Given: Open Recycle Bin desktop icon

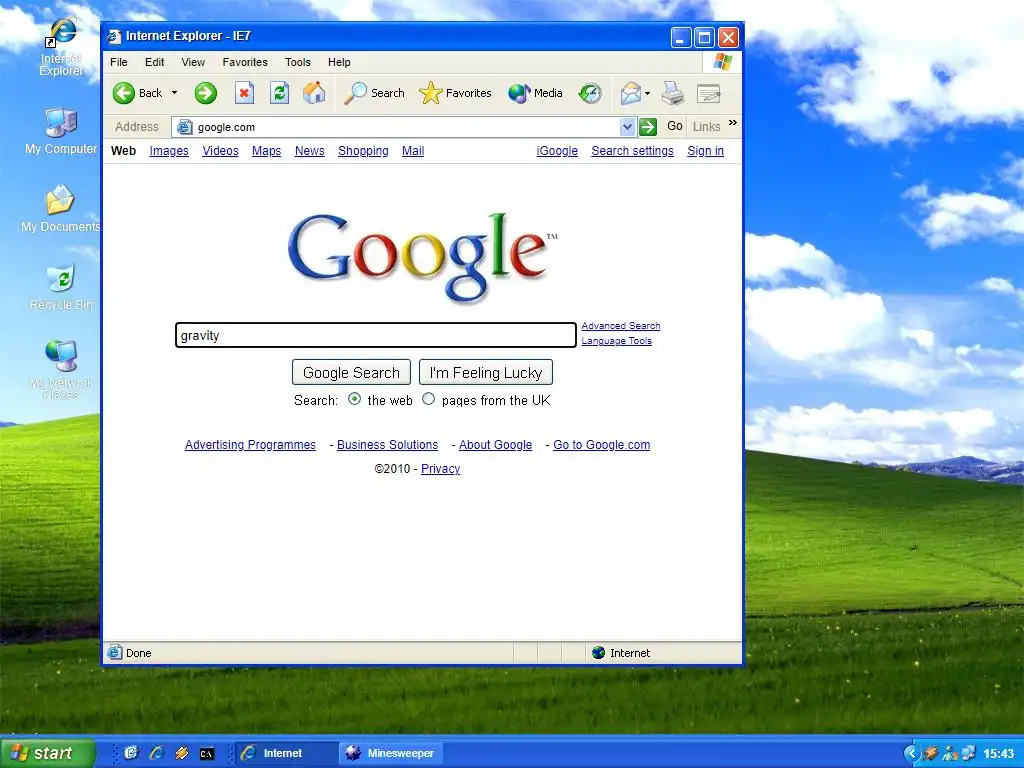Looking at the screenshot, I should pos(61,287).
